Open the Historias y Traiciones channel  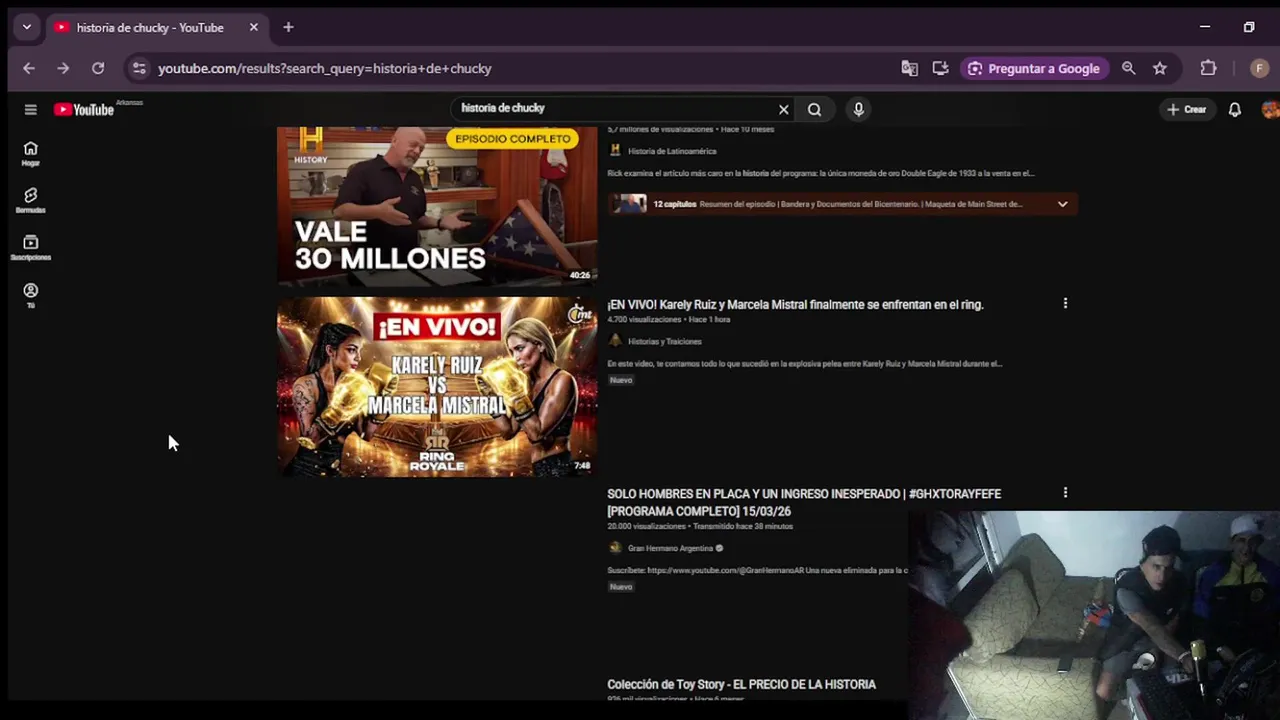pyautogui.click(x=665, y=341)
